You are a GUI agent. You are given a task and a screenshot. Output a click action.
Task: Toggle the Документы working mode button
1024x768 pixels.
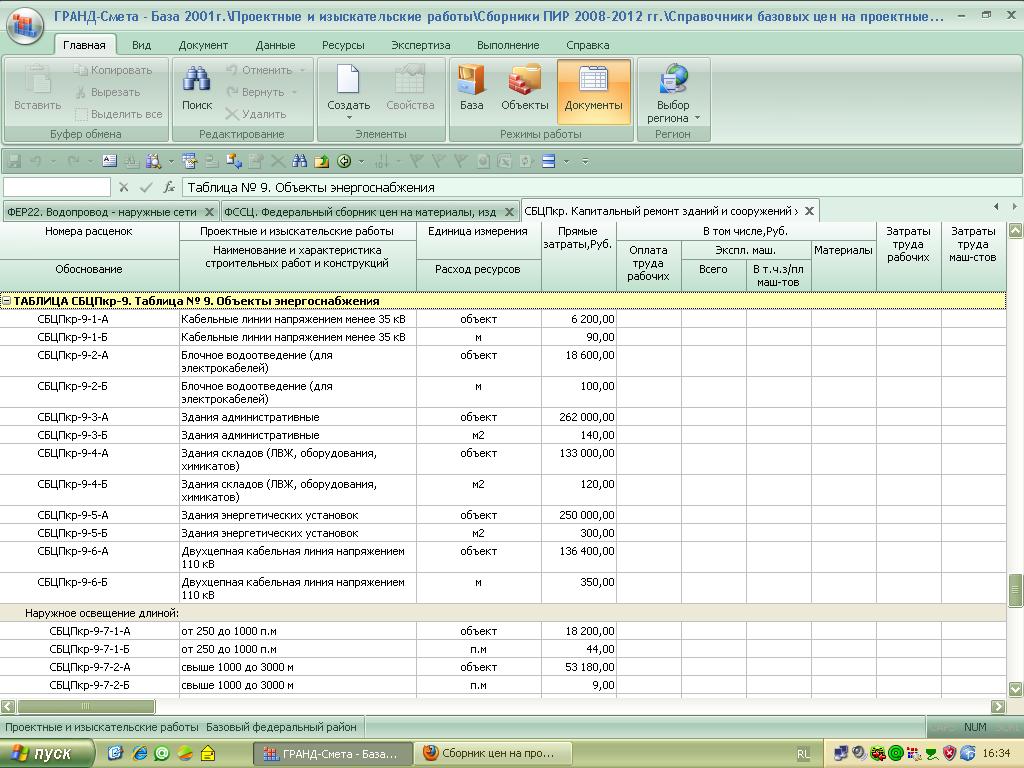(593, 89)
